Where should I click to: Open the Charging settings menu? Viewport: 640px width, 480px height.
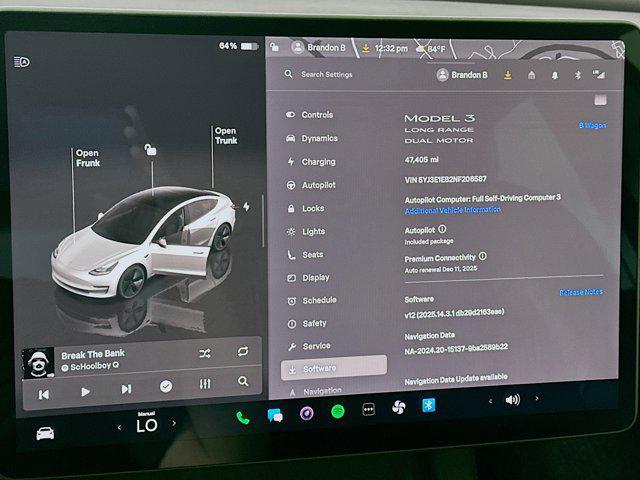click(x=311, y=162)
